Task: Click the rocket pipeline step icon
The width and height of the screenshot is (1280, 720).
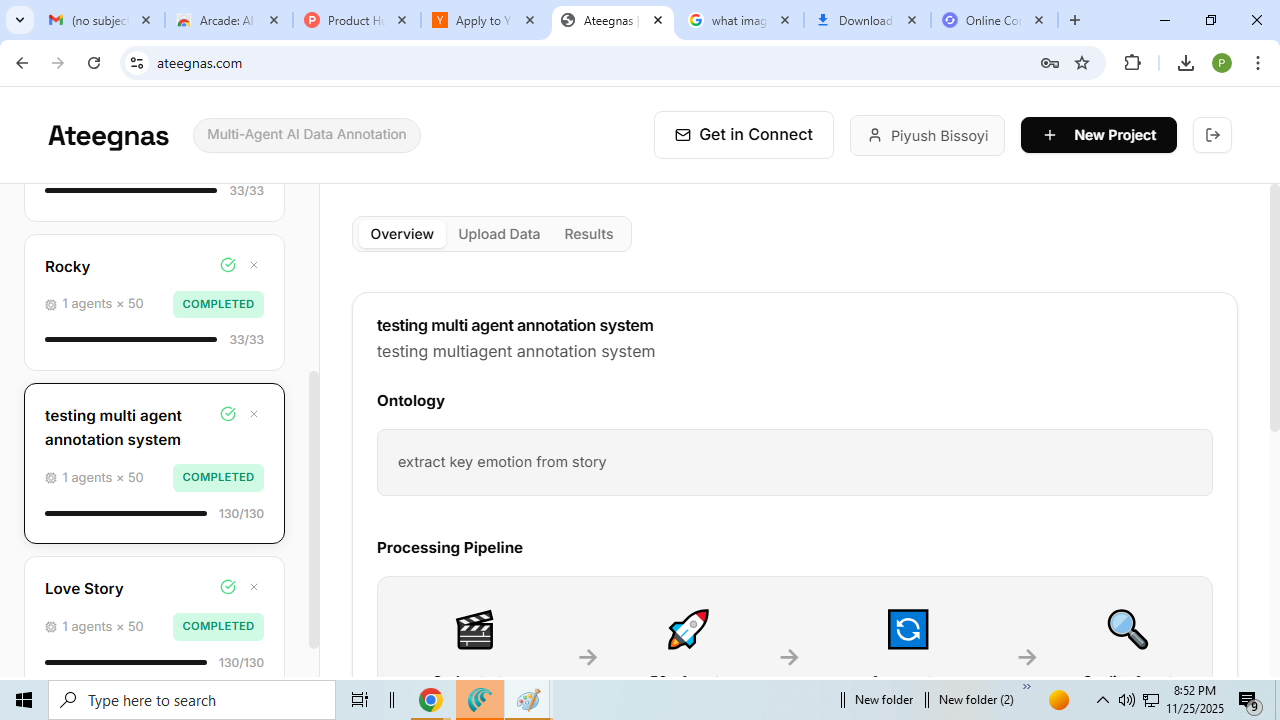Action: point(688,630)
